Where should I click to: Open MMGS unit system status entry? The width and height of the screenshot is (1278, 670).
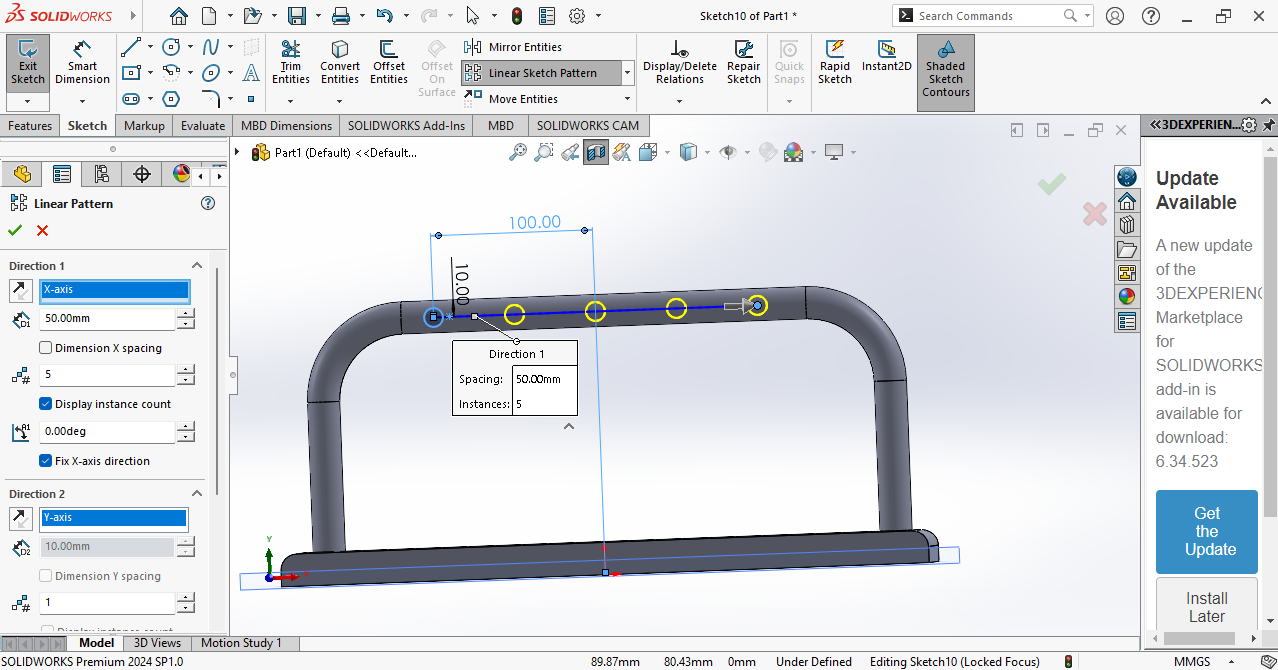(1192, 661)
